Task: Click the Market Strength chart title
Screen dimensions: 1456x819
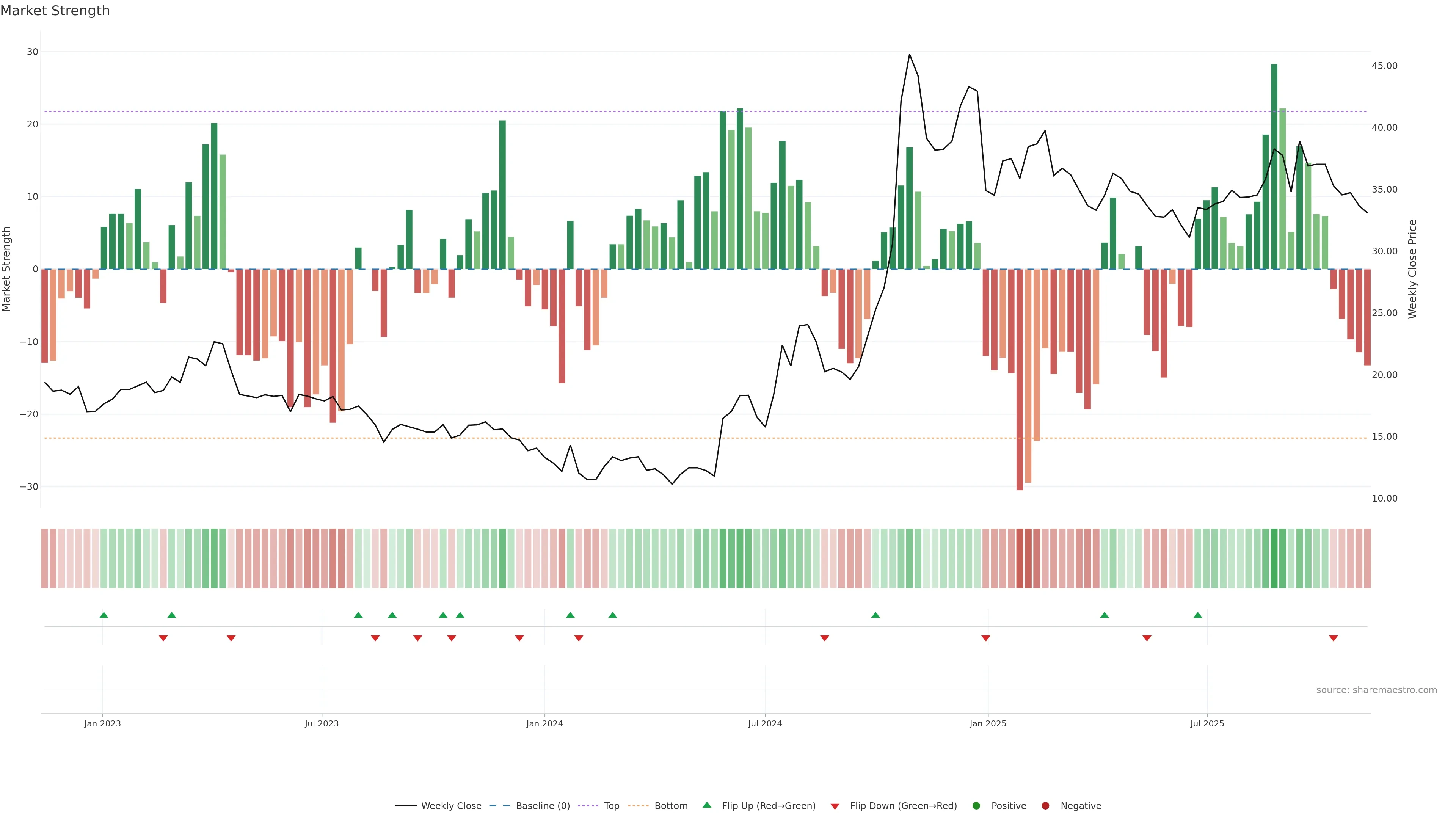Action: (55, 11)
